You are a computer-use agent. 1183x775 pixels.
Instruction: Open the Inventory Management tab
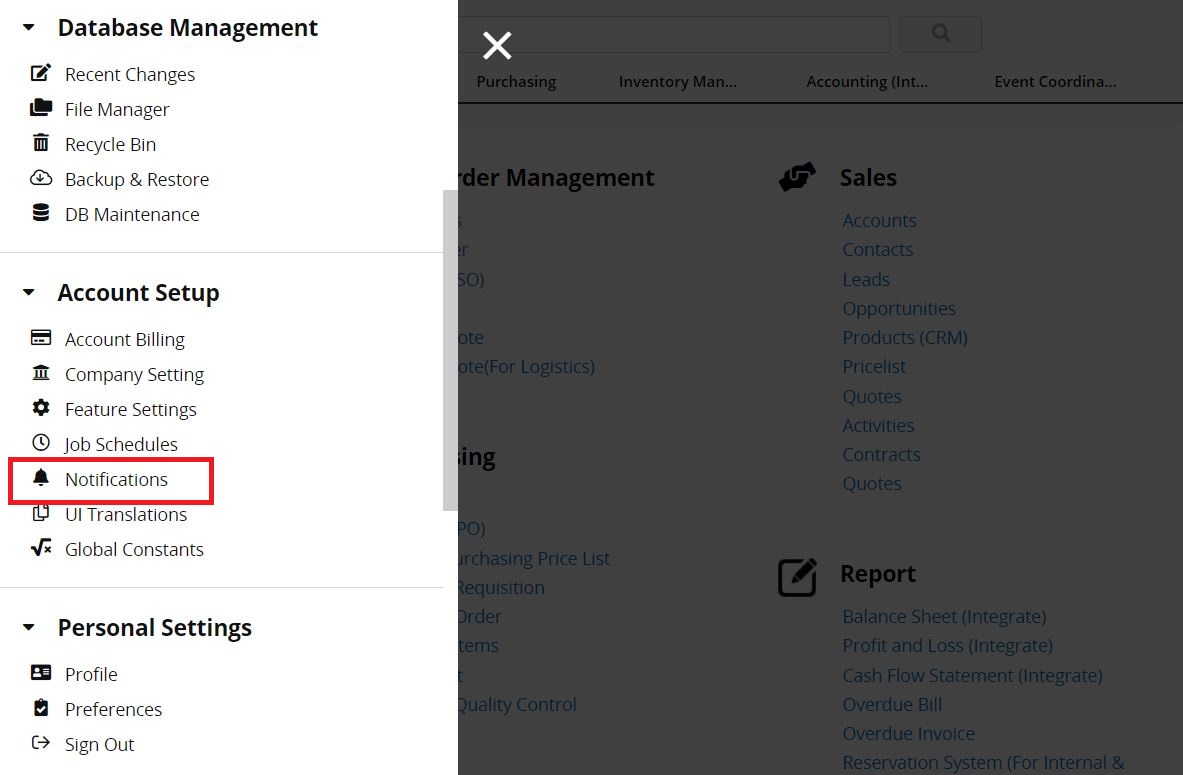click(x=678, y=81)
